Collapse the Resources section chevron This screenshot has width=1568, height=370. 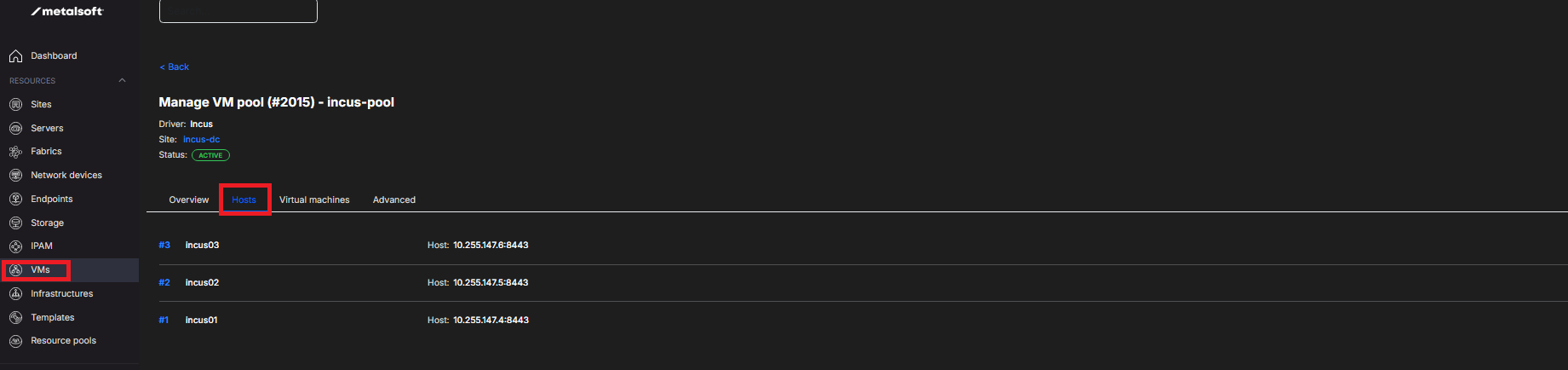122,81
